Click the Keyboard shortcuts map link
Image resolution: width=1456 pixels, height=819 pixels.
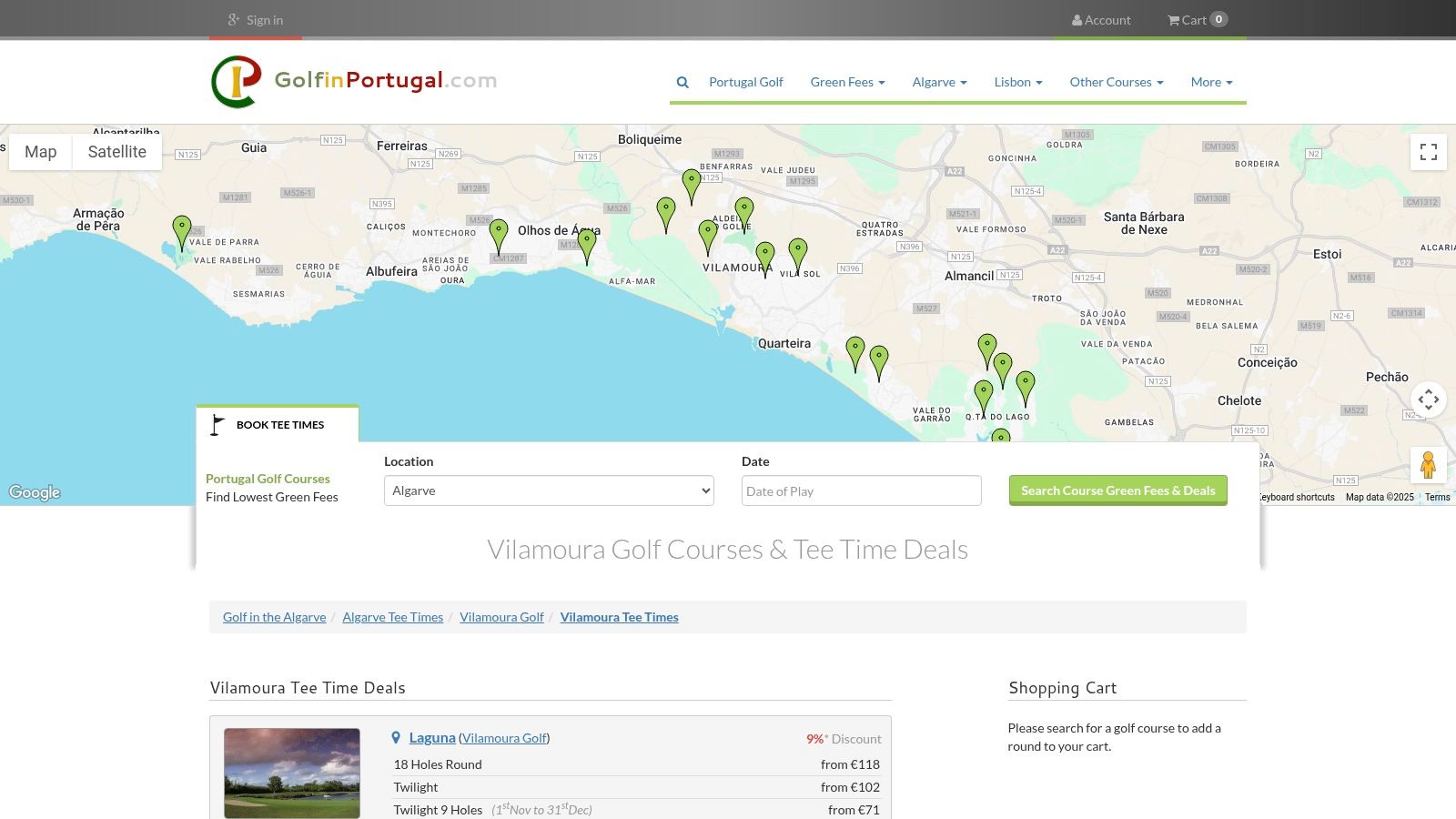click(1296, 497)
